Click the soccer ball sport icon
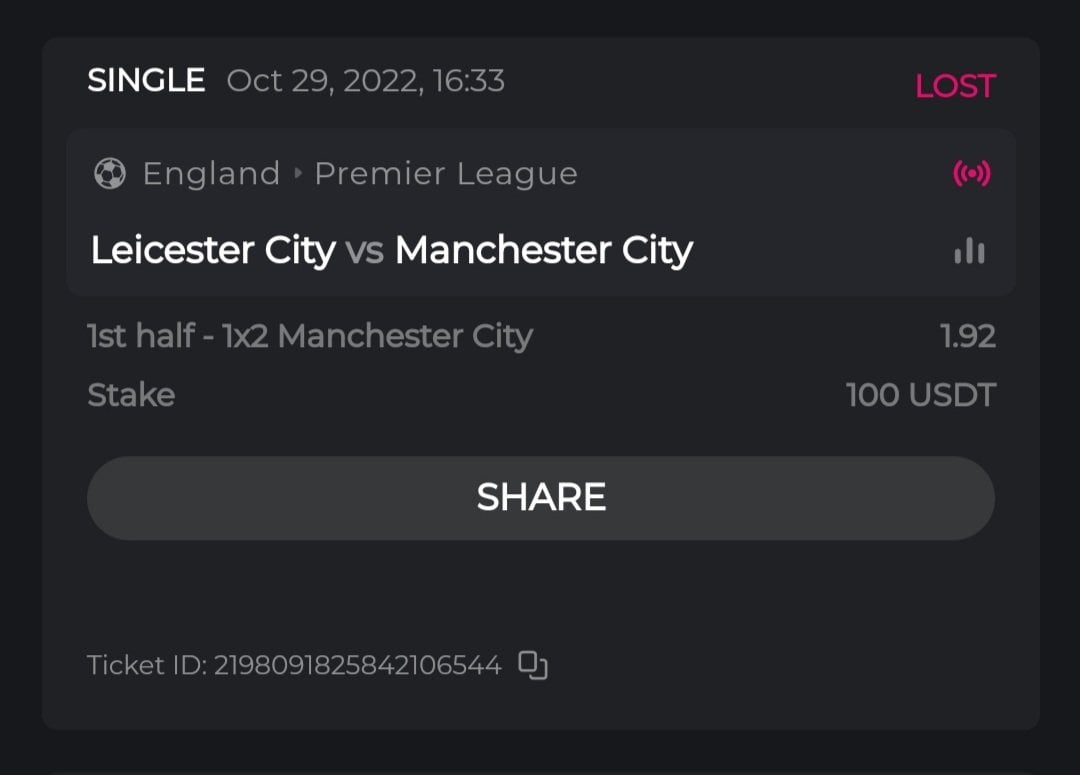The width and height of the screenshot is (1080, 775). point(109,174)
